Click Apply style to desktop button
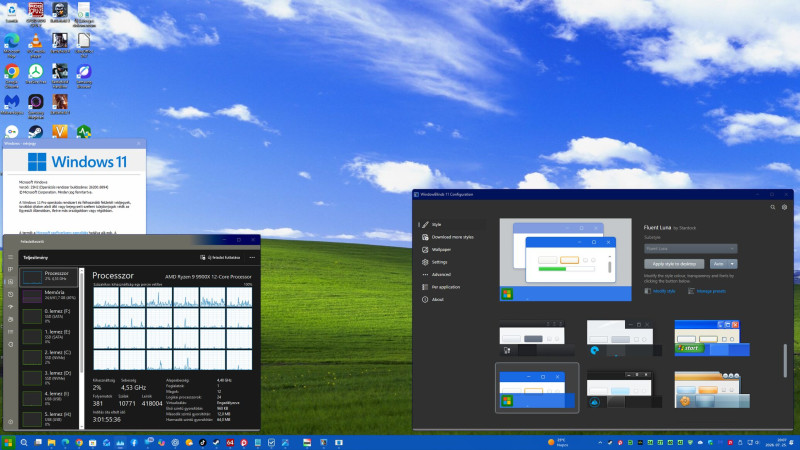800x450 pixels. [x=674, y=264]
